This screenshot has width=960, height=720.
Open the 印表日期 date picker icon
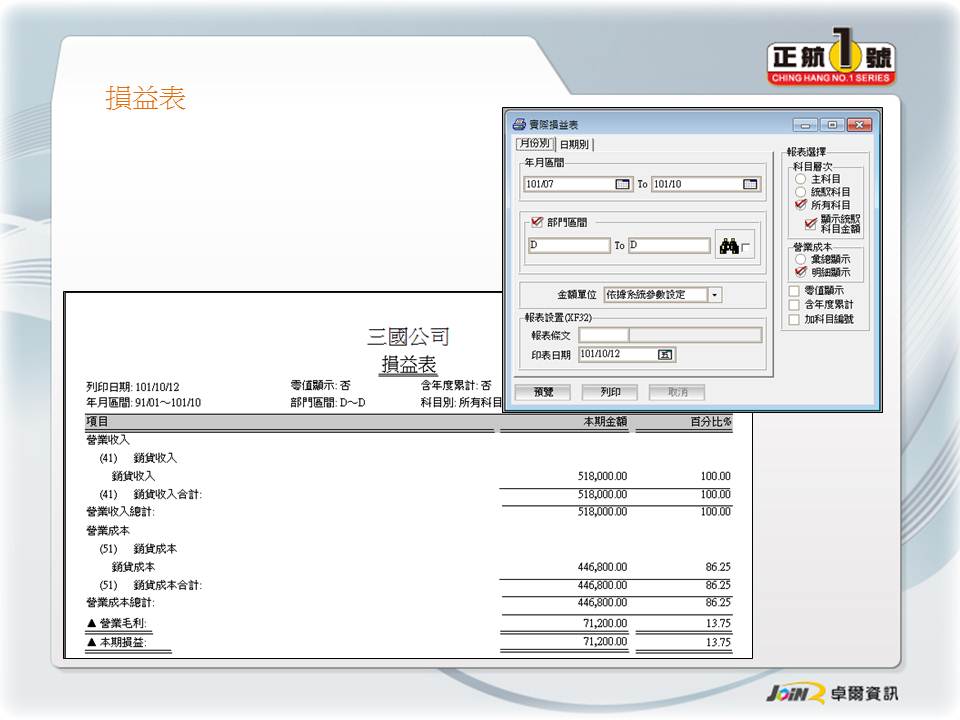coord(665,355)
